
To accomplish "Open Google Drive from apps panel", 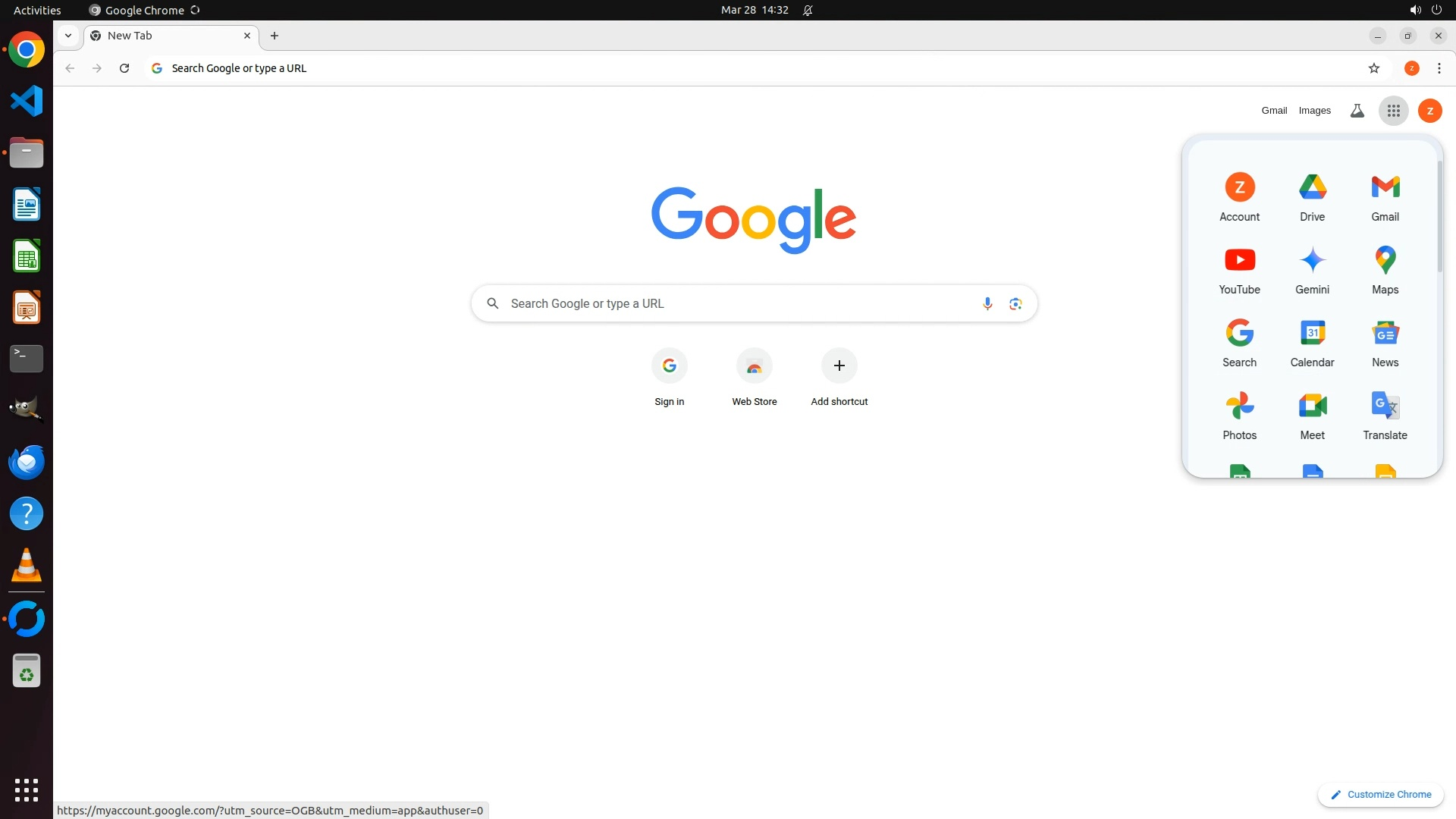I will pyautogui.click(x=1312, y=196).
